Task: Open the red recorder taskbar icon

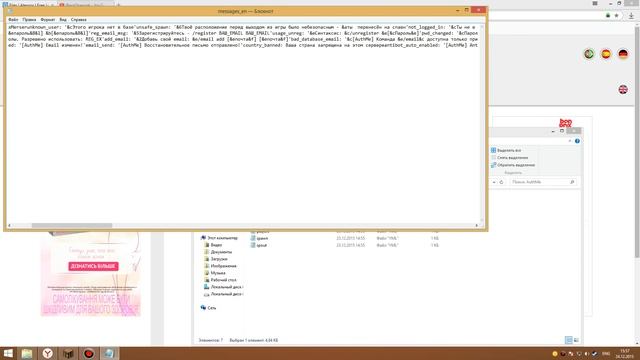Action: coord(89,353)
